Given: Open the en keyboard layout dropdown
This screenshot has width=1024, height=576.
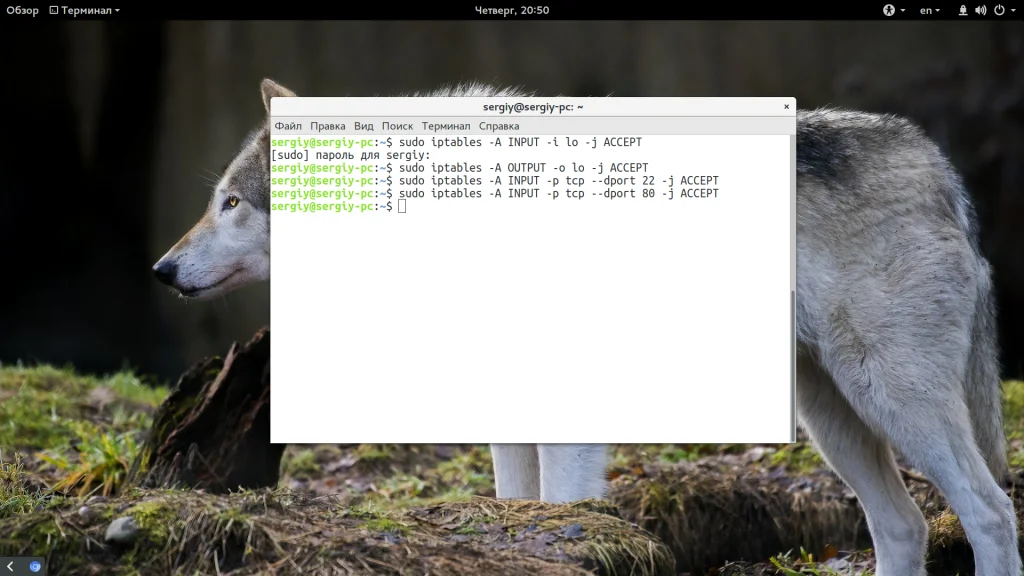Looking at the screenshot, I should click(930, 10).
